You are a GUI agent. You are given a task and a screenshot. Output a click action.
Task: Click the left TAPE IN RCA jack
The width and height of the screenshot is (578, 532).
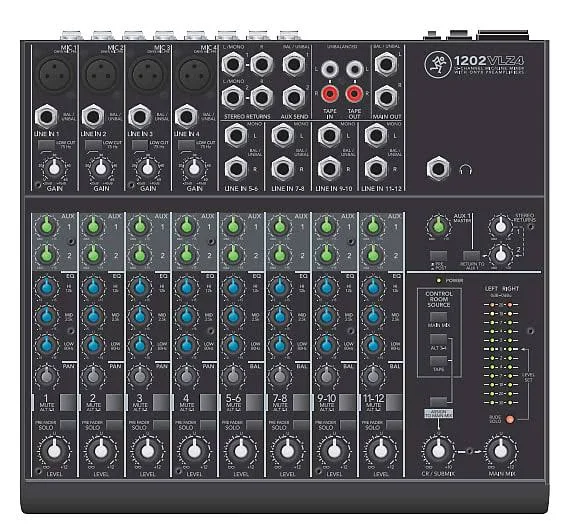[330, 69]
